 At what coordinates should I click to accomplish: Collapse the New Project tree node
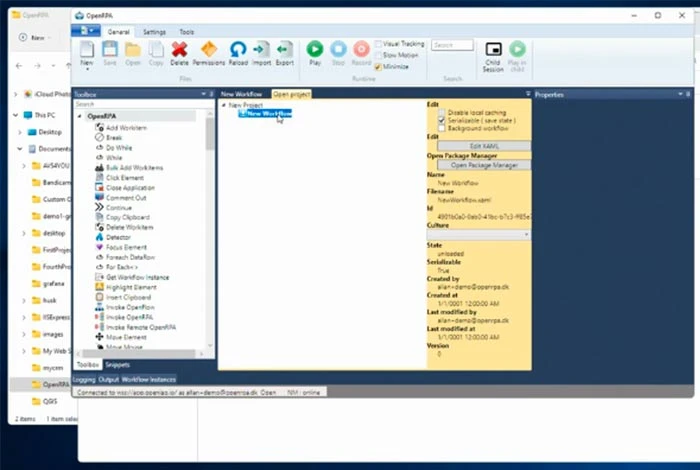(224, 105)
